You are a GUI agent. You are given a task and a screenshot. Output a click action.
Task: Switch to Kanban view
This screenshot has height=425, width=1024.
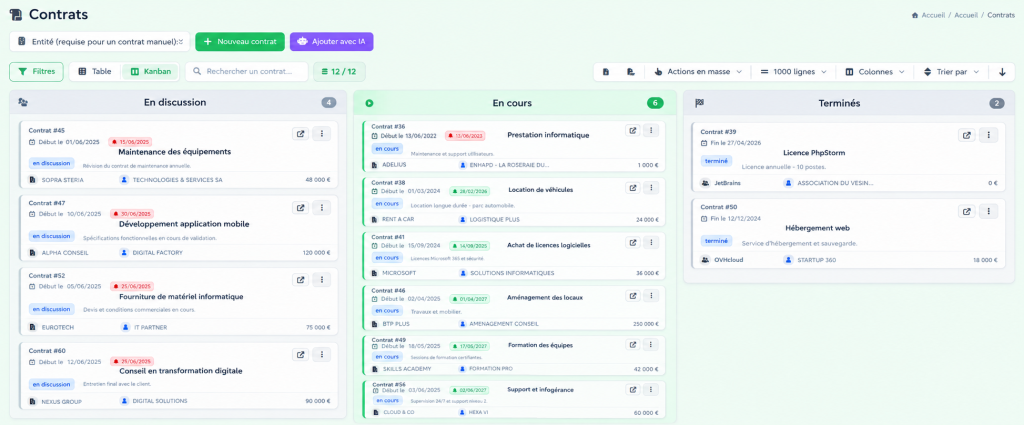coord(152,72)
